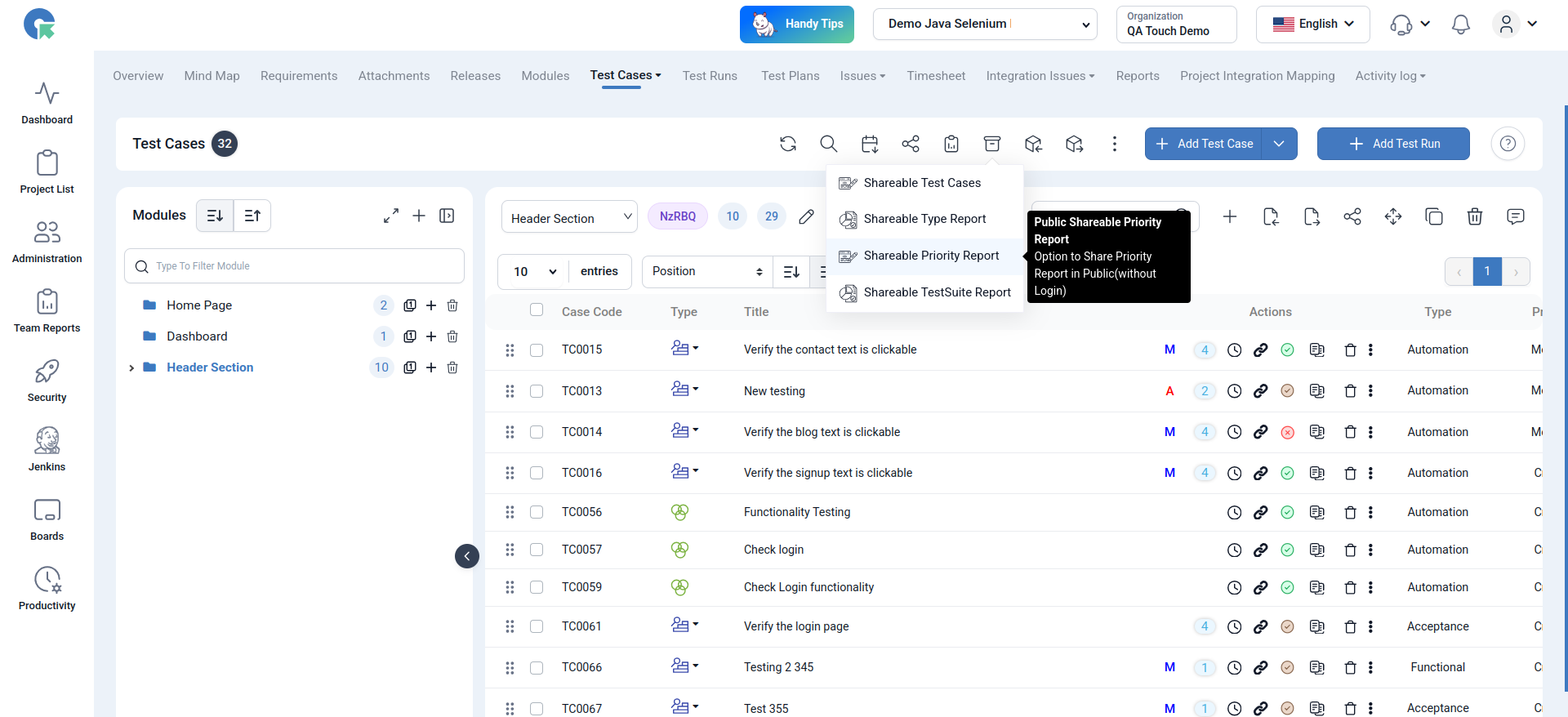Select Shareable Type Report menu entry
The width and height of the screenshot is (1568, 717).
coord(924,219)
